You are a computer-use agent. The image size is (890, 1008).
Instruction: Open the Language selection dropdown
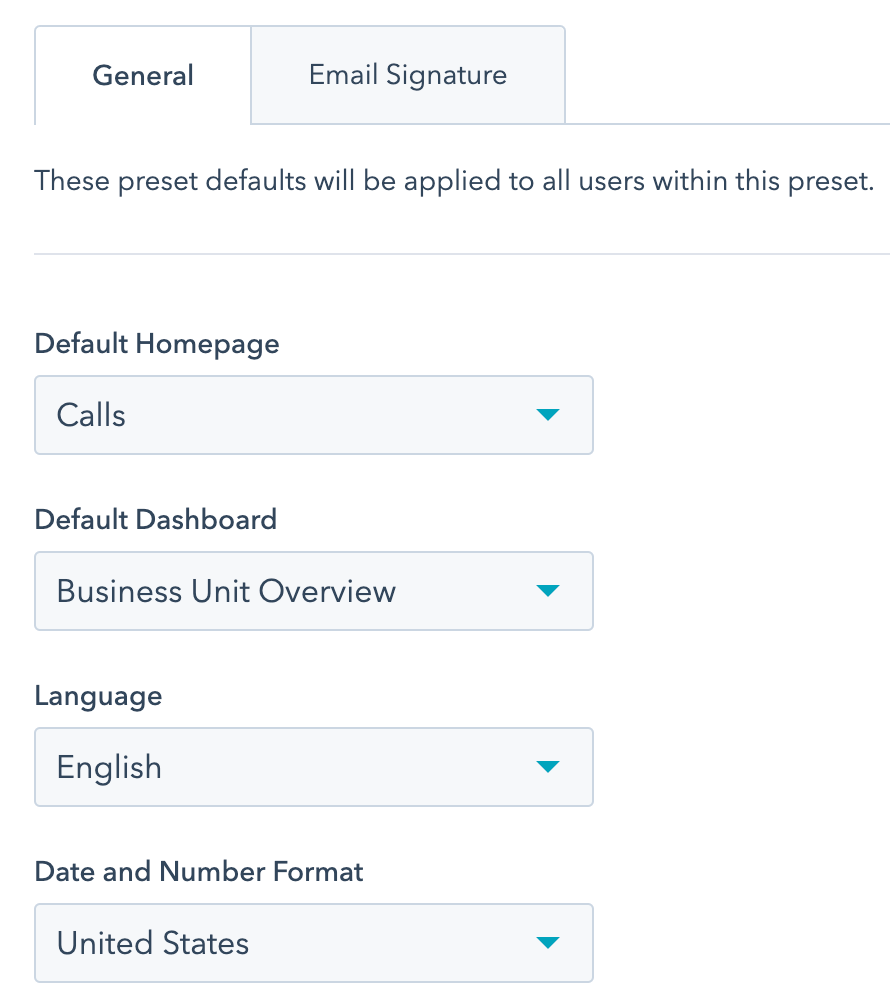pyautogui.click(x=314, y=767)
